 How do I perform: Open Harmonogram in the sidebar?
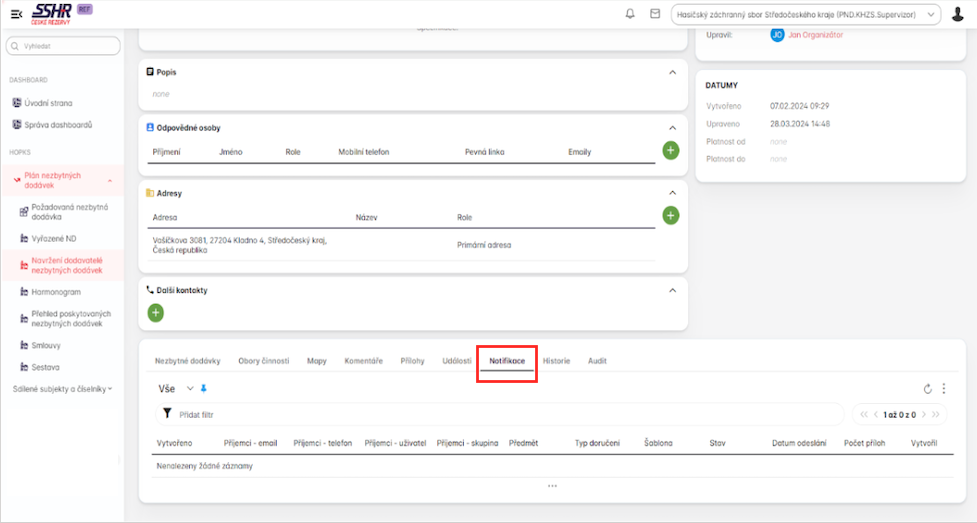click(56, 292)
